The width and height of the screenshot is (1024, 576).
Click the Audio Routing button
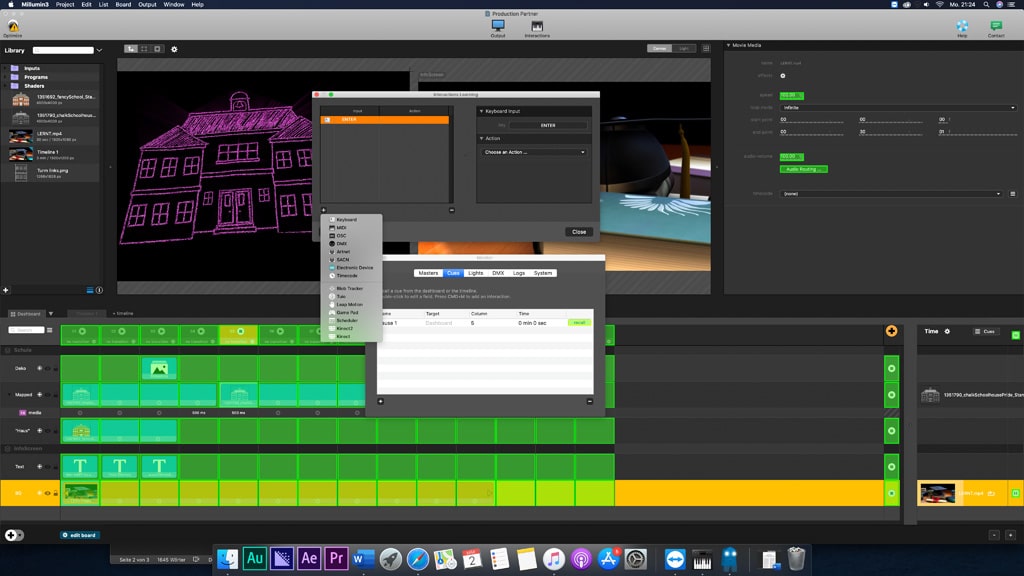point(803,169)
